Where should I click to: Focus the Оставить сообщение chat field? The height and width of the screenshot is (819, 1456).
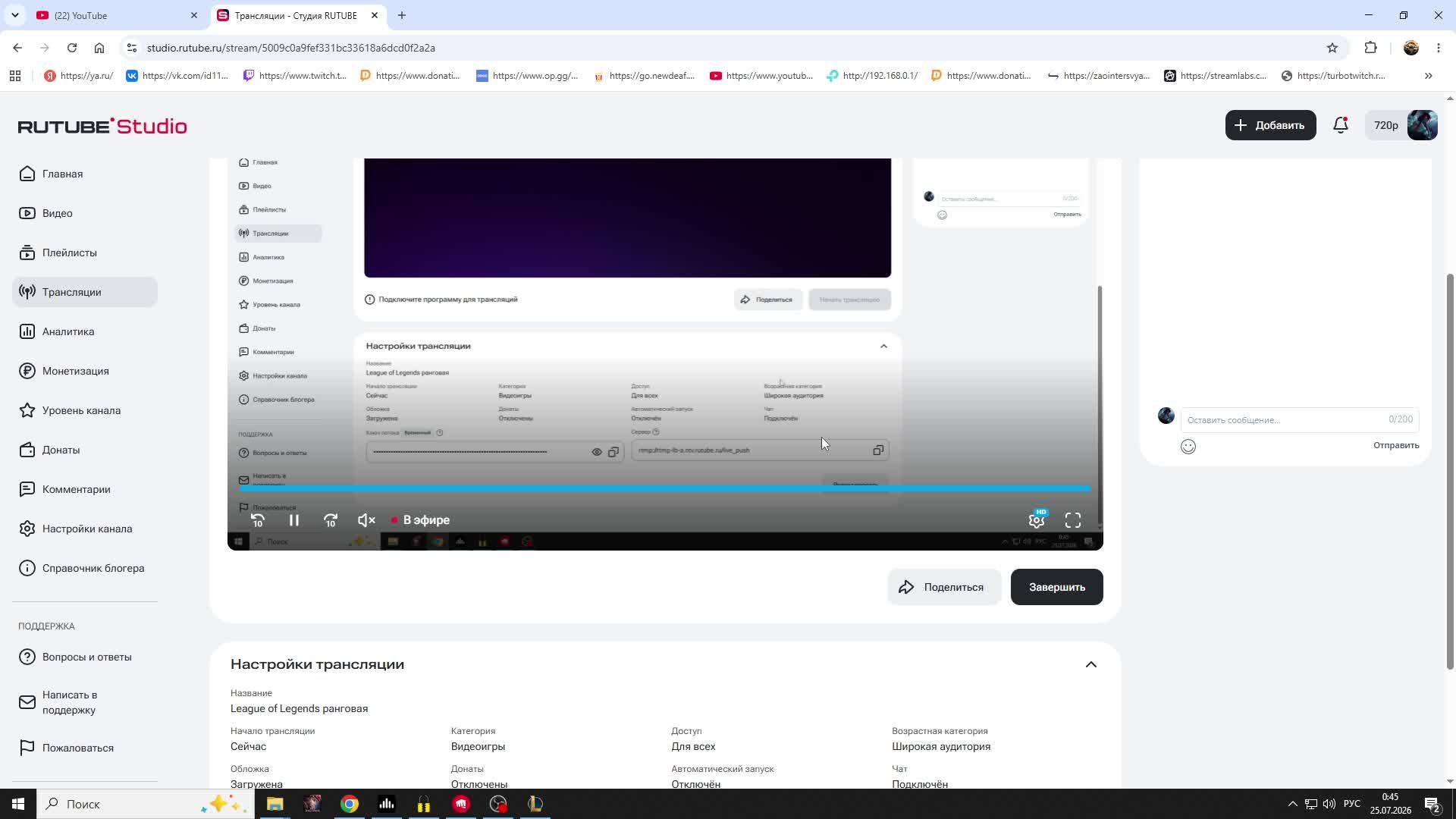1299,419
